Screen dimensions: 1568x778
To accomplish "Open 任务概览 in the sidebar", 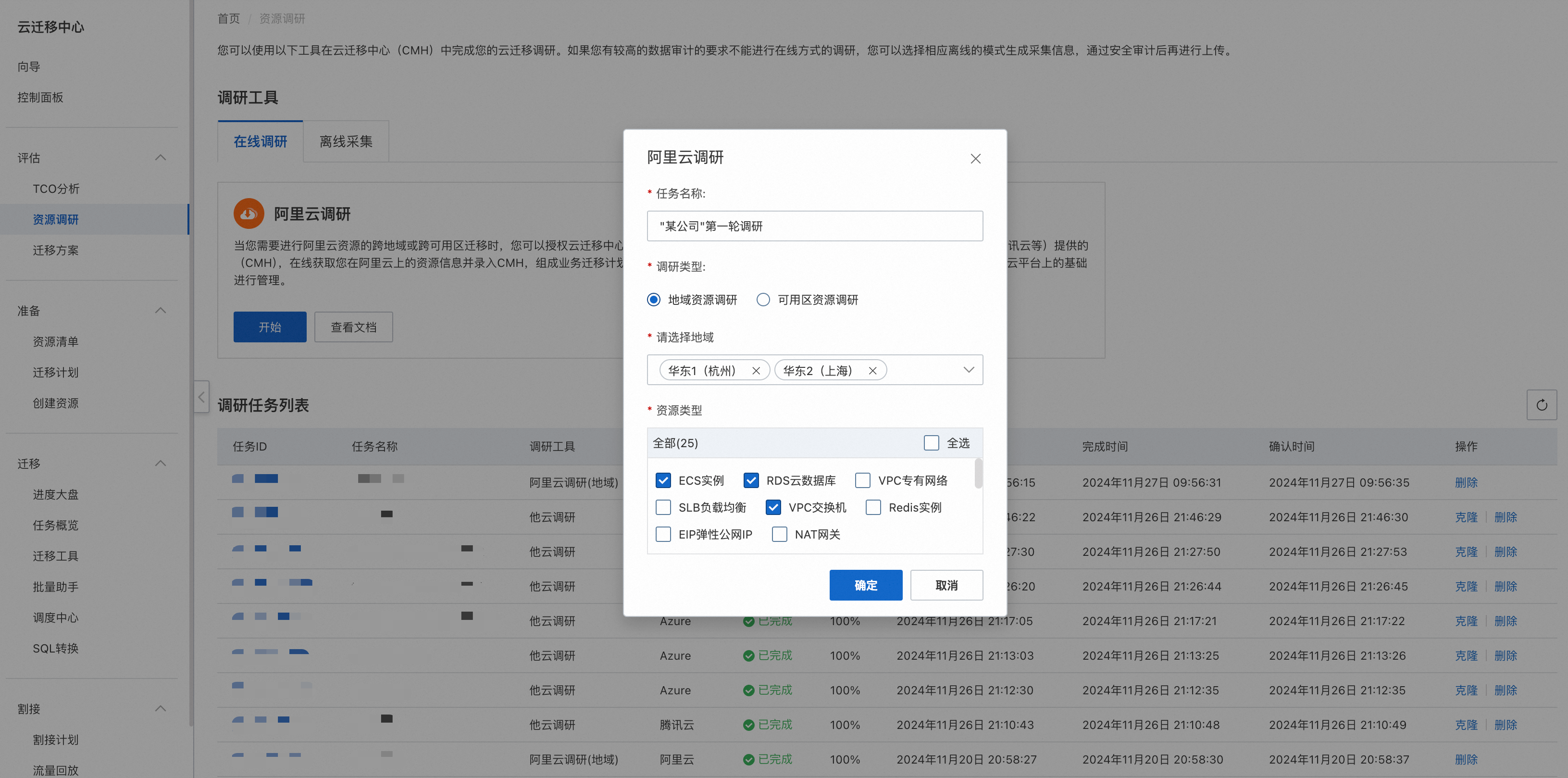I will click(55, 525).
